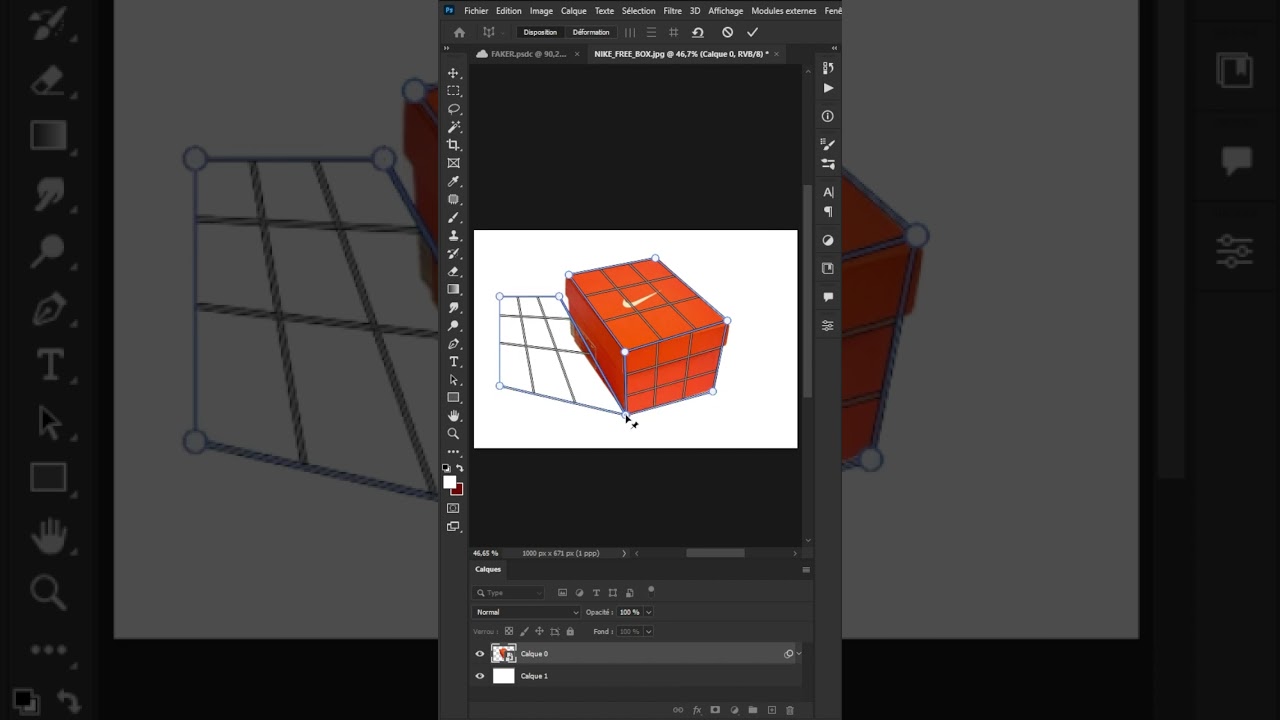Change the screen mode
The height and width of the screenshot is (720, 1280).
pos(453,526)
